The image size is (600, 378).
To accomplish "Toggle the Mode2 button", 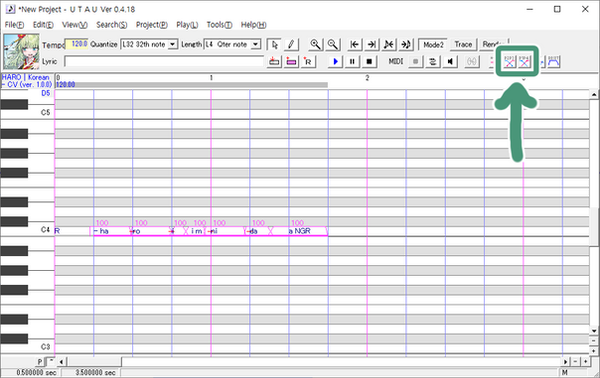I will (x=433, y=45).
